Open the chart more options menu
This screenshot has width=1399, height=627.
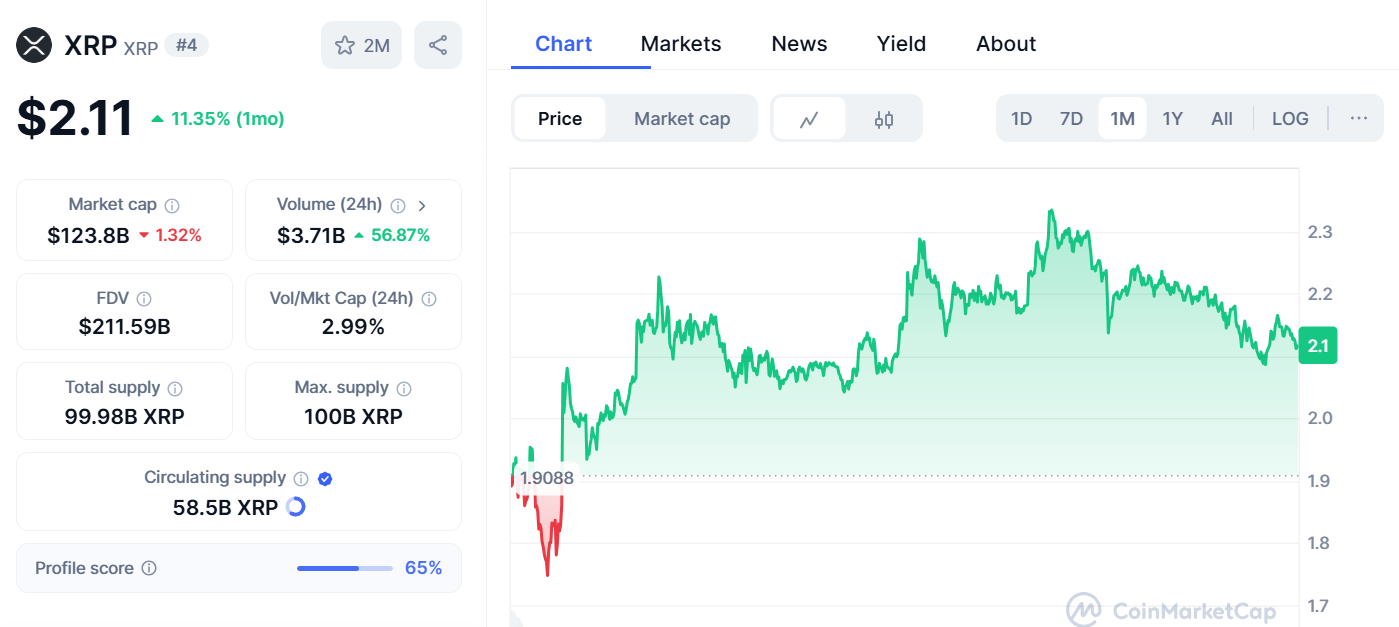[x=1358, y=119]
